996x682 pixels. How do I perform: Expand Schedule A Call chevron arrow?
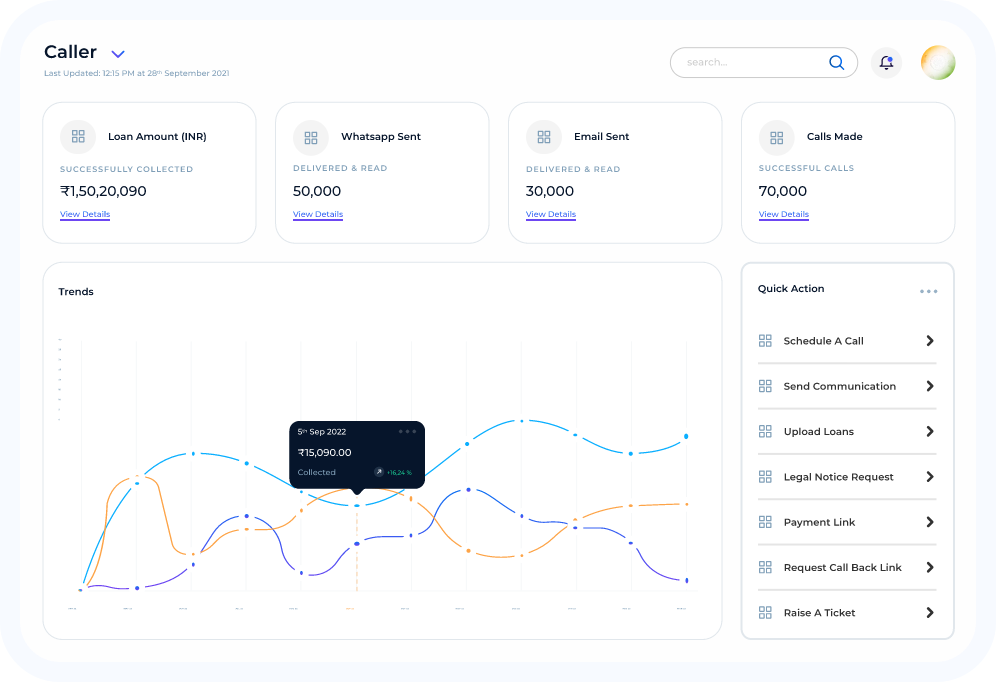929,341
